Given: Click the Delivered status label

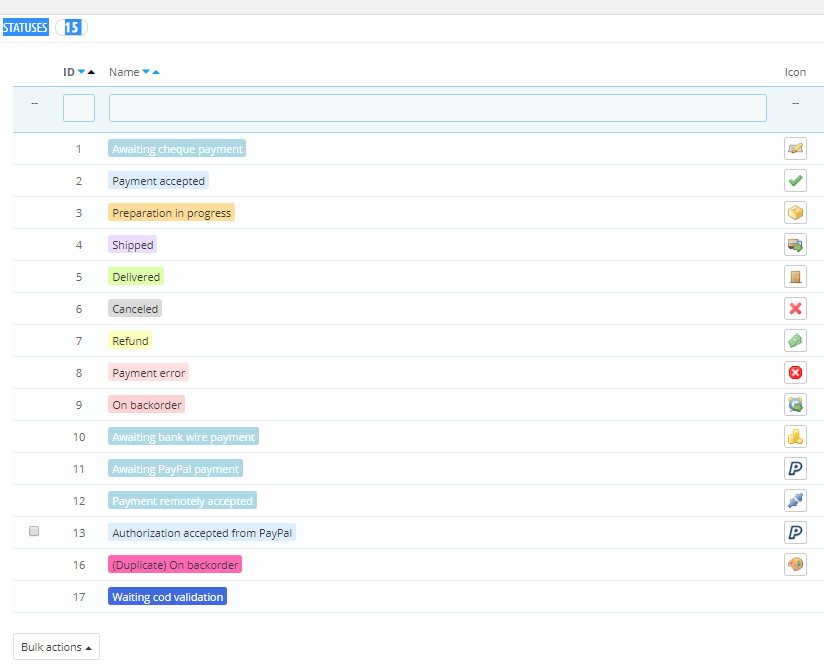Looking at the screenshot, I should (136, 277).
